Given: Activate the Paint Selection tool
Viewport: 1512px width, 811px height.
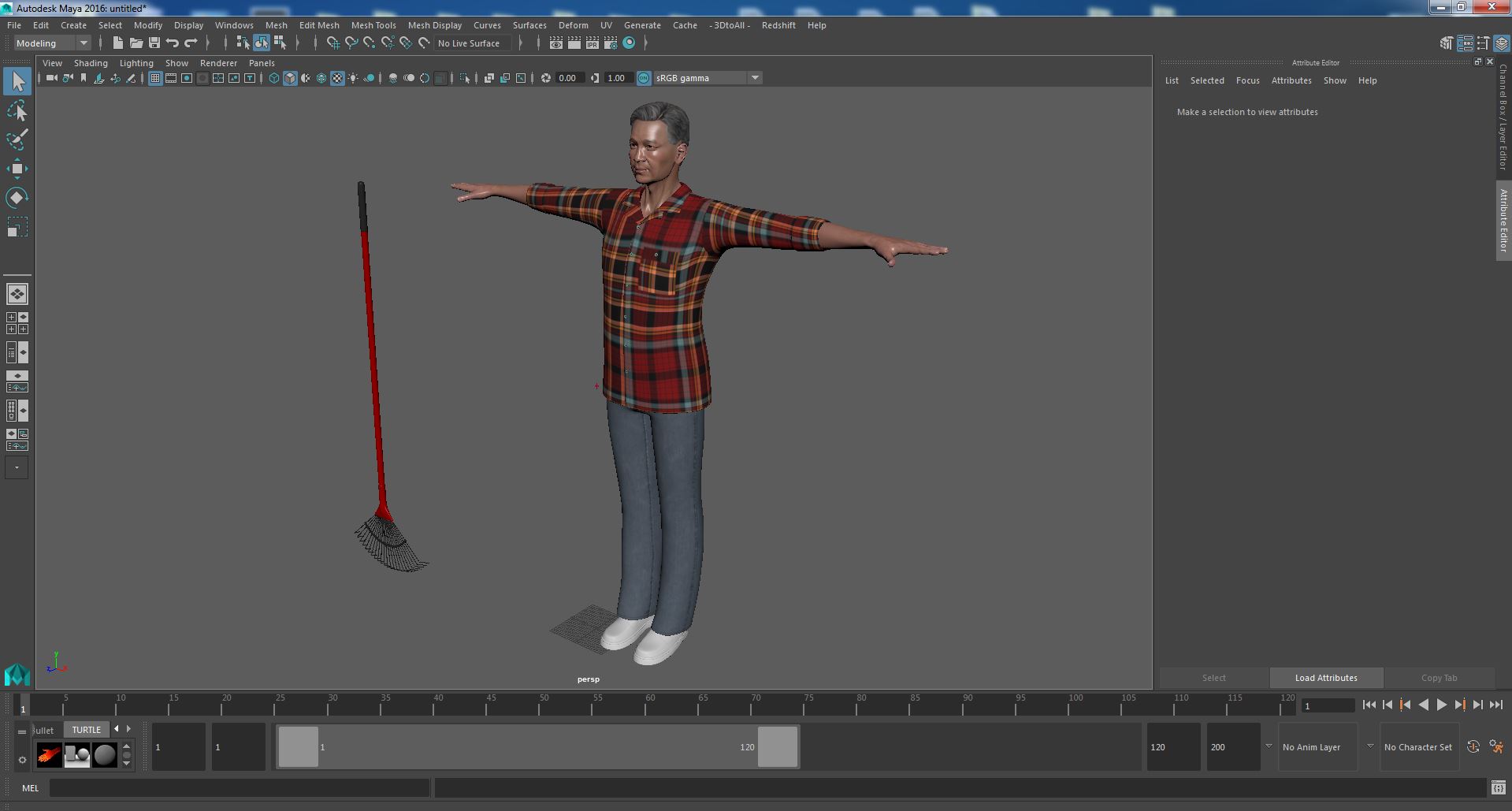Looking at the screenshot, I should (x=17, y=140).
